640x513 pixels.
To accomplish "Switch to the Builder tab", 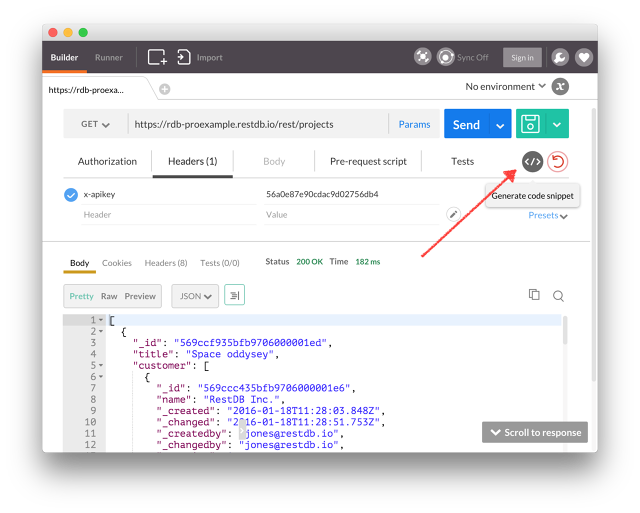I will click(64, 57).
